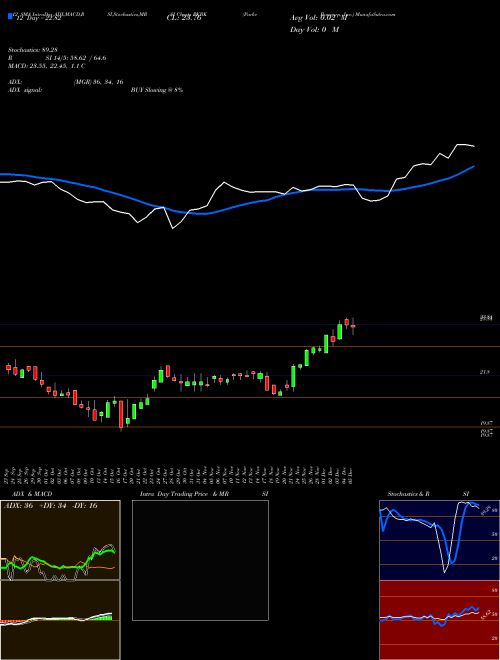Click the '(MGR) 36, 34, 16' ADX values

pyautogui.click(x=98, y=82)
